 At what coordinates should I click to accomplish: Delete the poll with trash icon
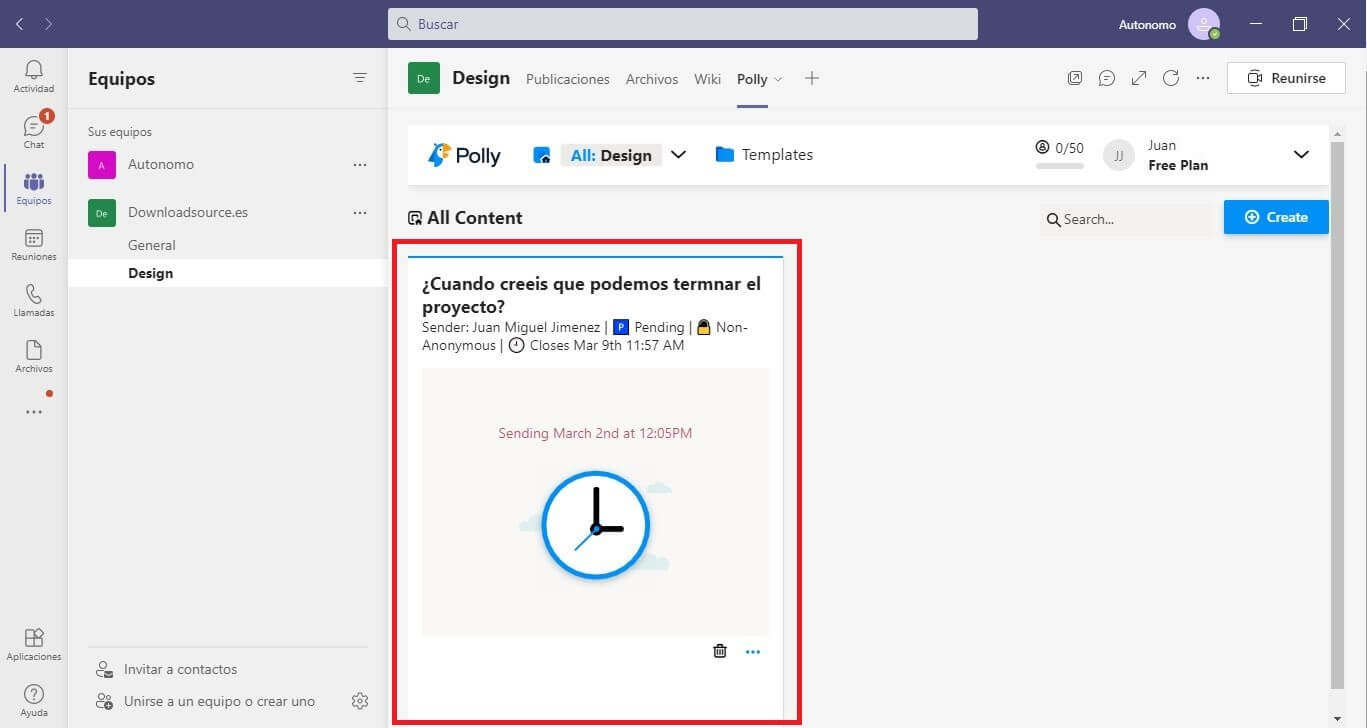point(720,651)
